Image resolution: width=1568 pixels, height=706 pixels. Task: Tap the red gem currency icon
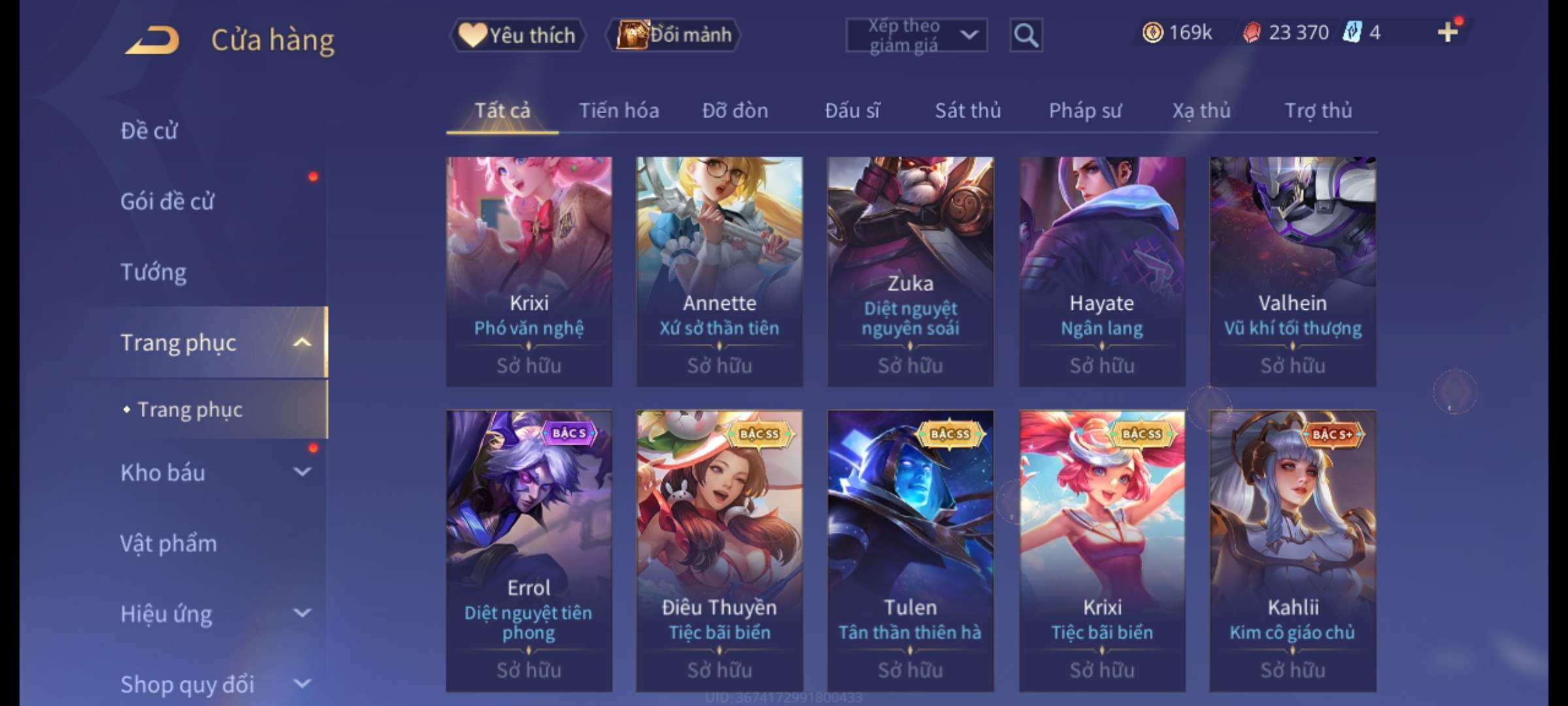pyautogui.click(x=1251, y=32)
